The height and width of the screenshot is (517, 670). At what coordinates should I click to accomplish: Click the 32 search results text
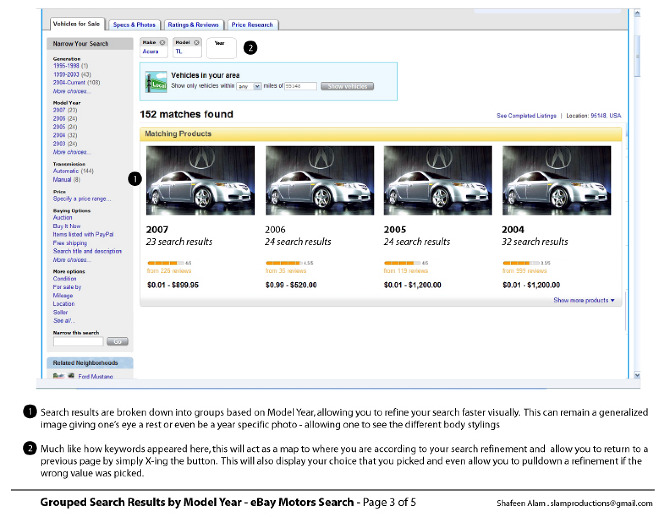click(x=535, y=242)
